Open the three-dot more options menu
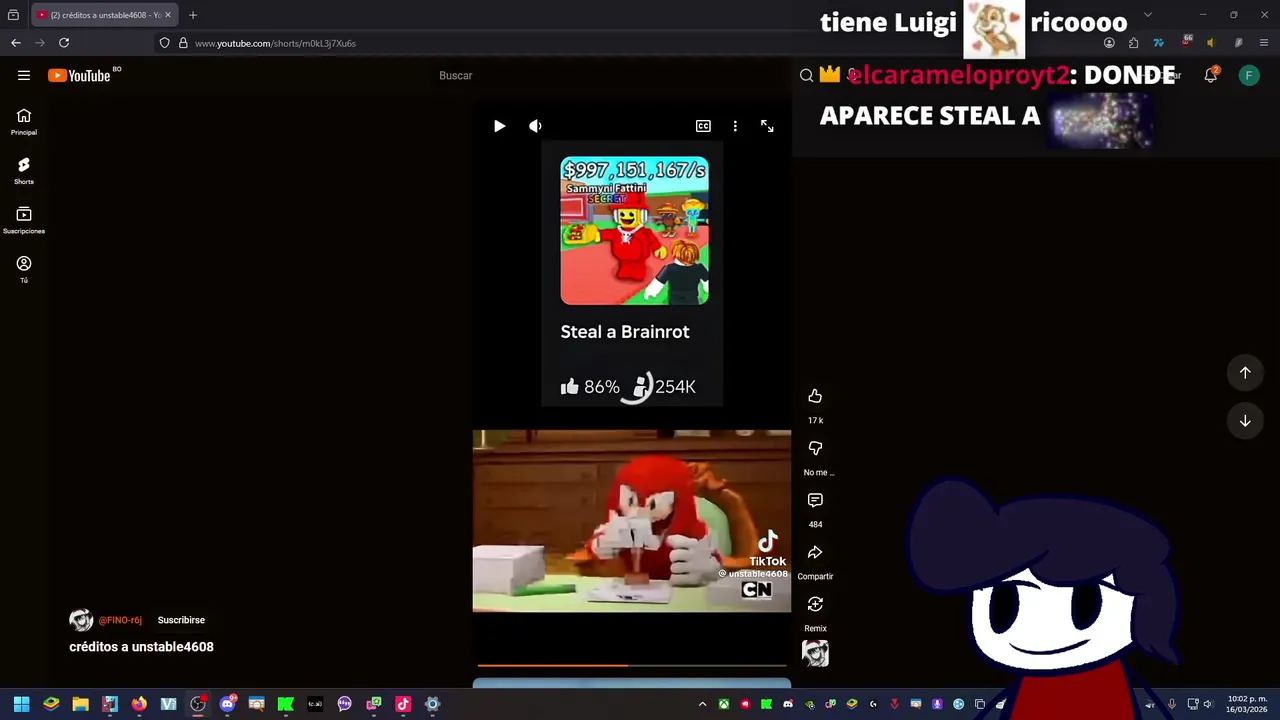 click(x=735, y=126)
